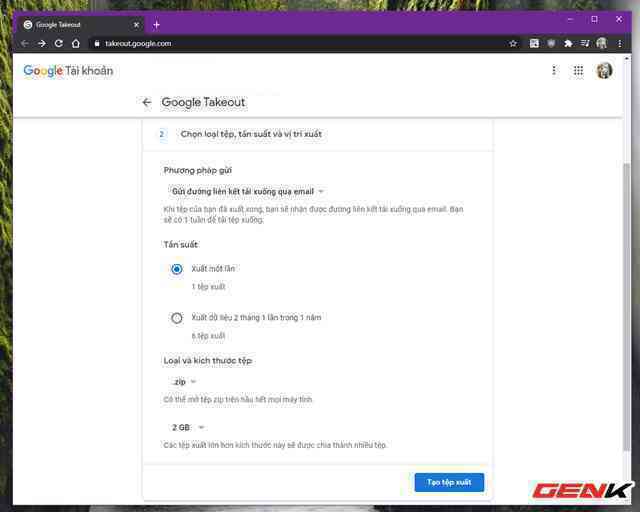This screenshot has height=512, width=640.
Task: Click the padlock site info icon
Action: pos(97,43)
